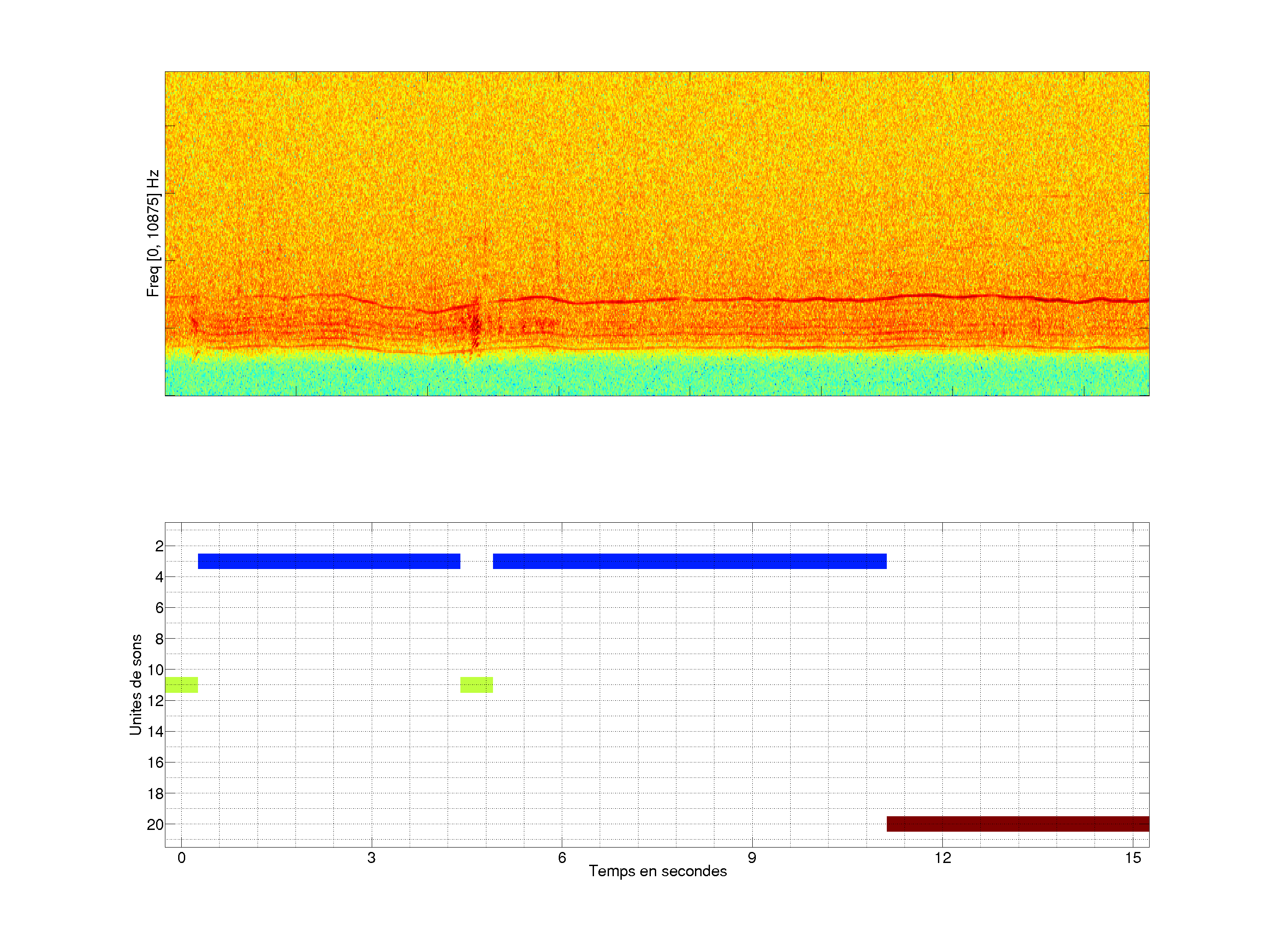
Task: Click the small green block near 4.5 seconds
Action: click(x=477, y=684)
